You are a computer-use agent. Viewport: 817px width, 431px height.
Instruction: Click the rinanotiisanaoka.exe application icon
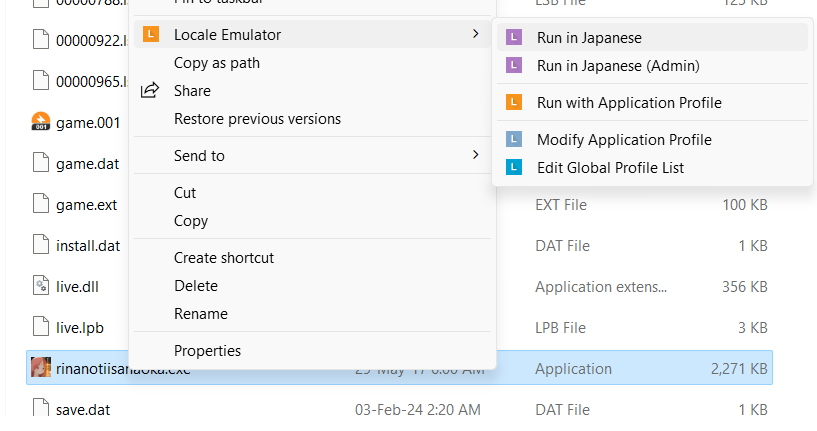40,368
